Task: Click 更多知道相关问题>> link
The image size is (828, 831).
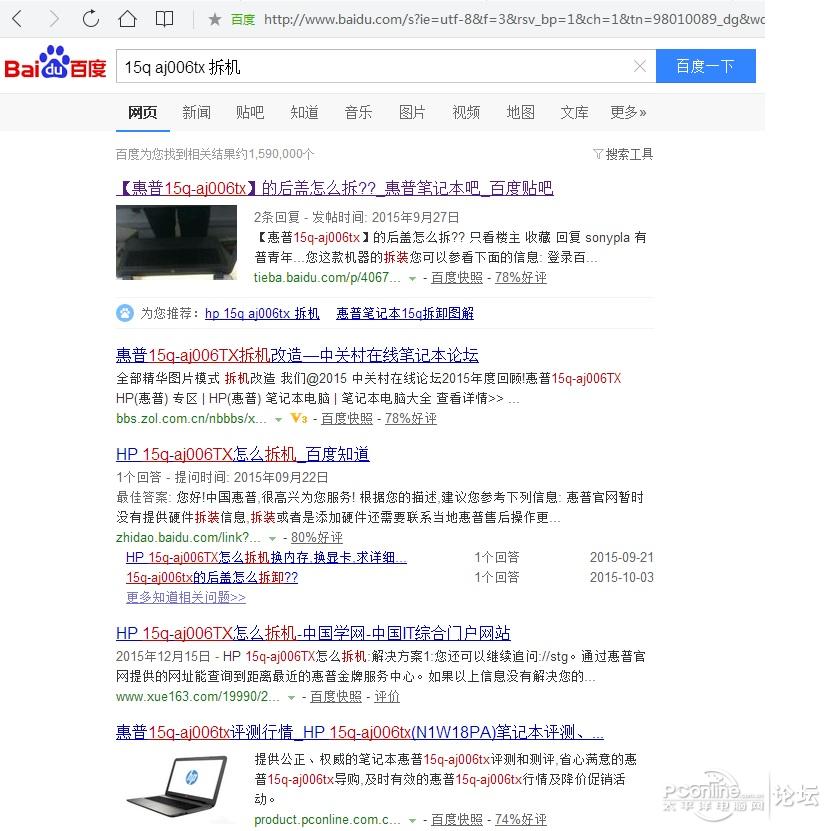Action: (186, 598)
